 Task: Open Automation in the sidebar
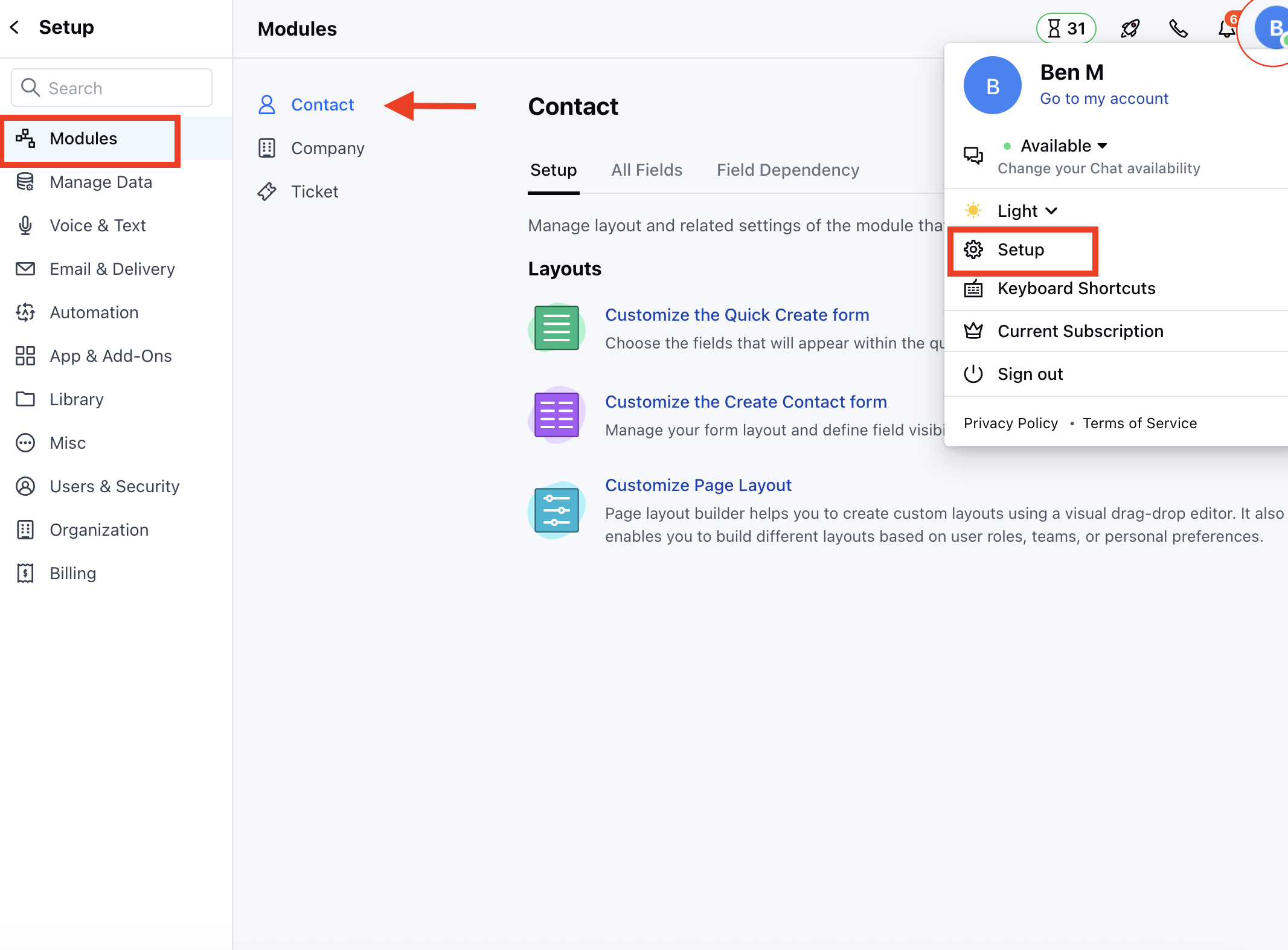click(94, 312)
